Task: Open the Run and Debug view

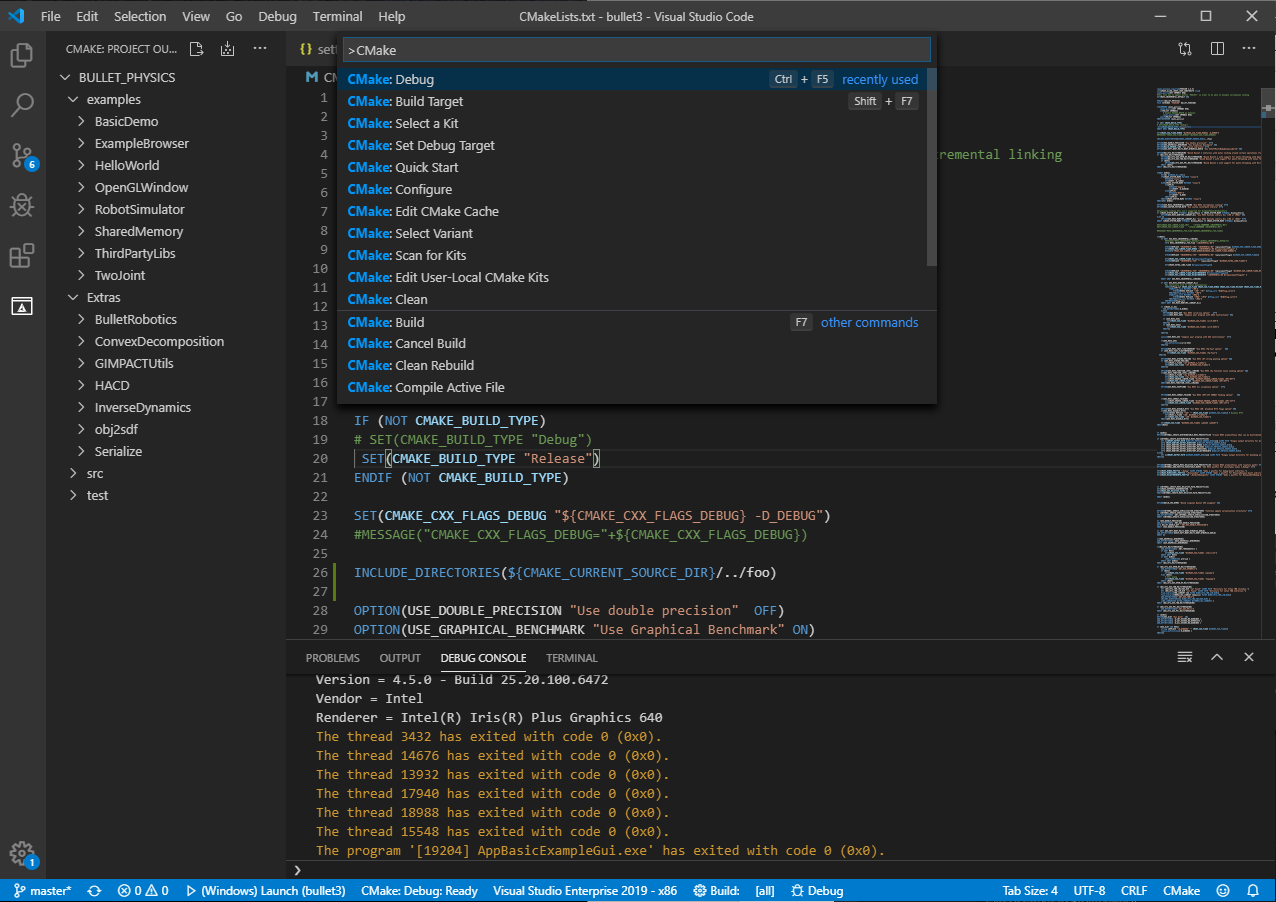Action: [22, 205]
